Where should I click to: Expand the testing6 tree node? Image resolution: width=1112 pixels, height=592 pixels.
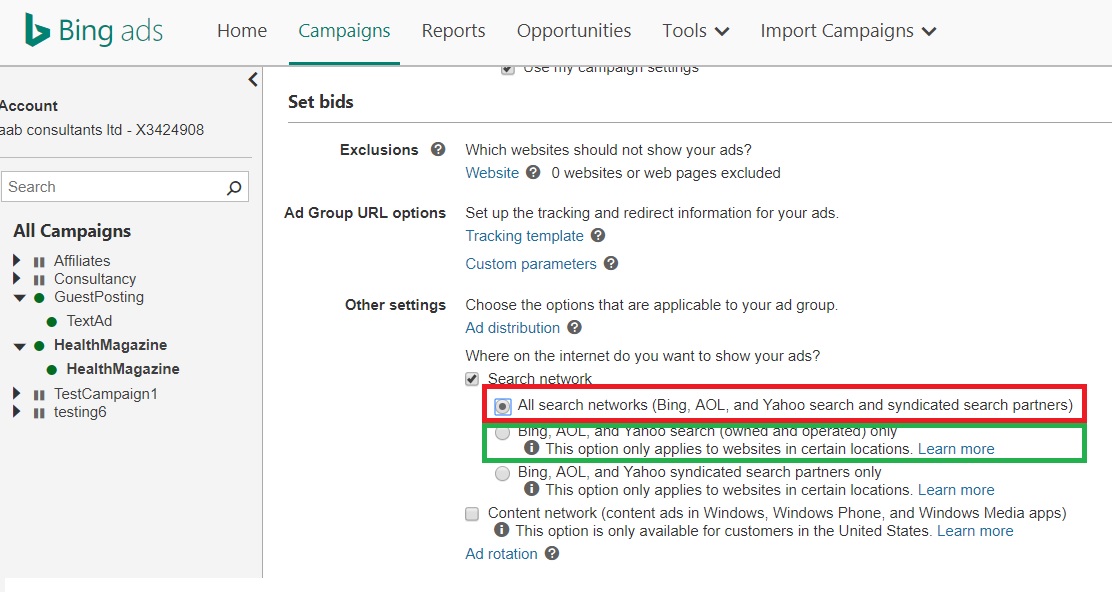17,412
